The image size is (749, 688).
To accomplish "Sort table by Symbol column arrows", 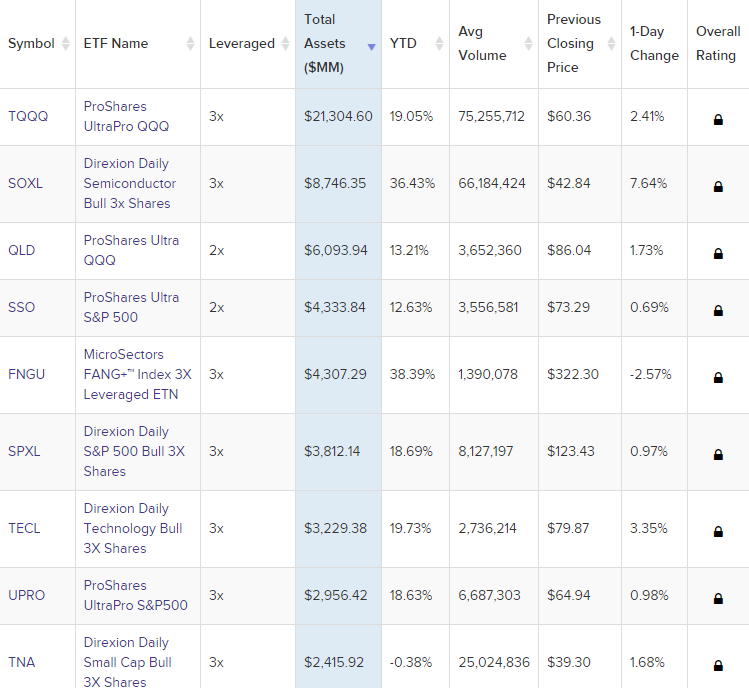I will point(65,43).
